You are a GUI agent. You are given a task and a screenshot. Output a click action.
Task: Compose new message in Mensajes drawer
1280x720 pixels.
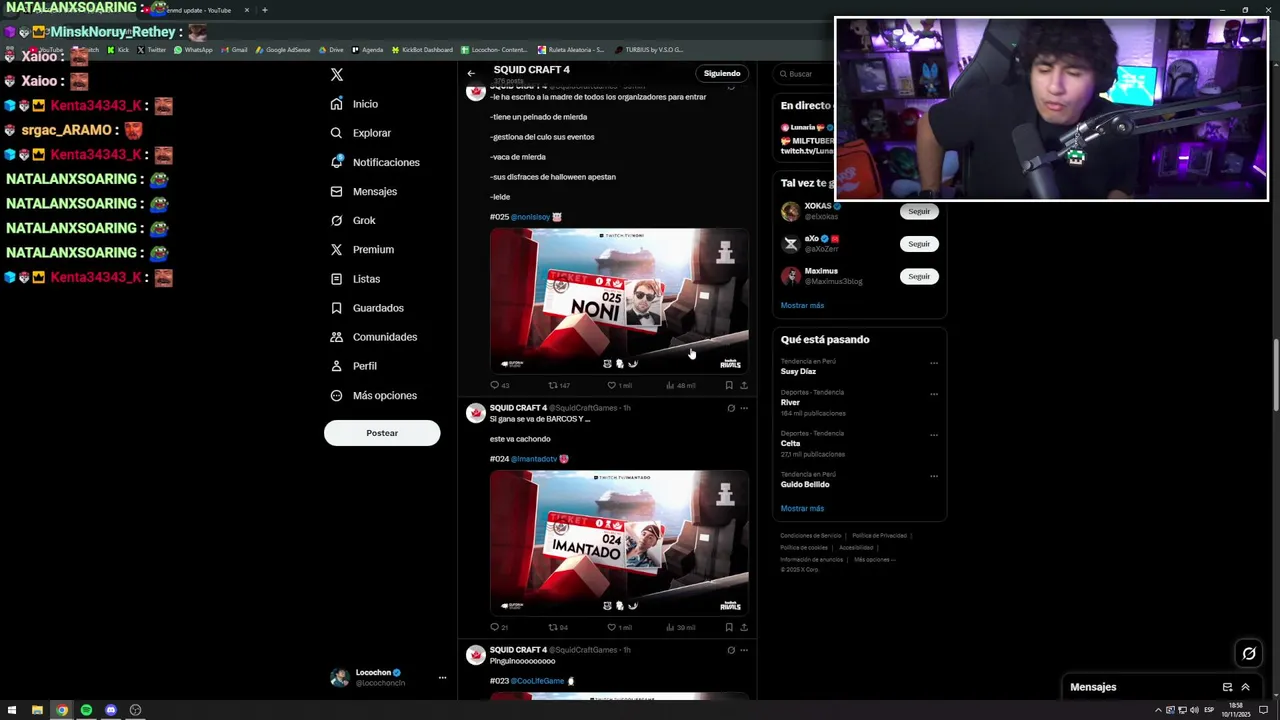pos(1227,687)
